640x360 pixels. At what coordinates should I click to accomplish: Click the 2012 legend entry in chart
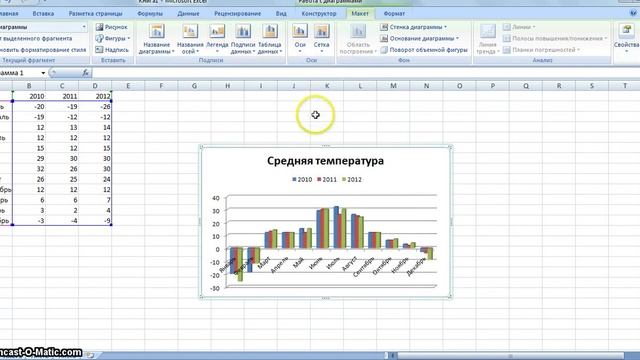[x=352, y=179]
